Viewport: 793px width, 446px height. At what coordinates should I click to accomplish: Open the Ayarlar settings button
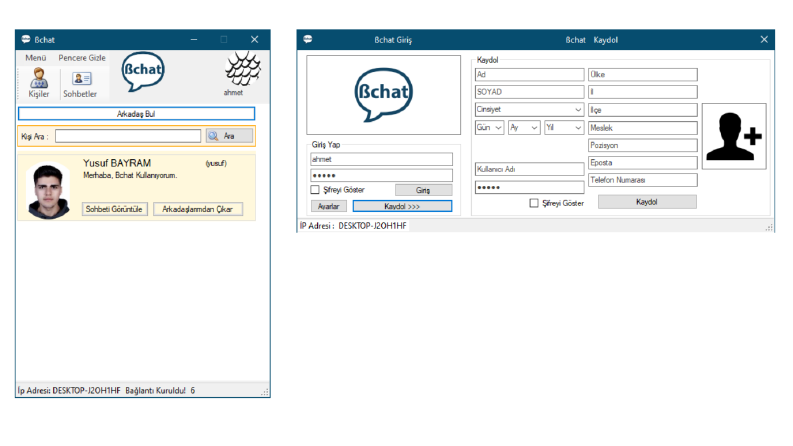[x=329, y=206]
